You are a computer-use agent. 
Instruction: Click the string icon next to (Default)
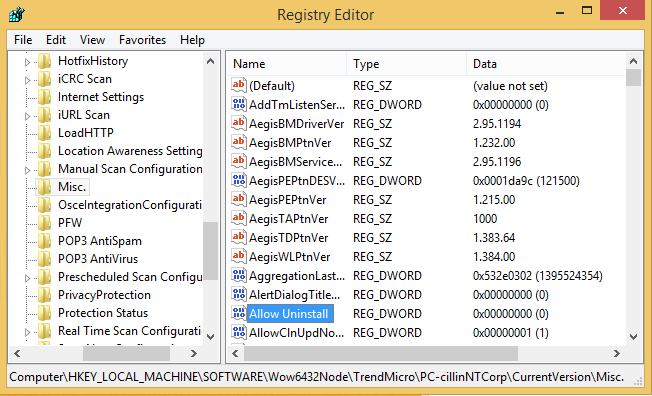[x=239, y=85]
